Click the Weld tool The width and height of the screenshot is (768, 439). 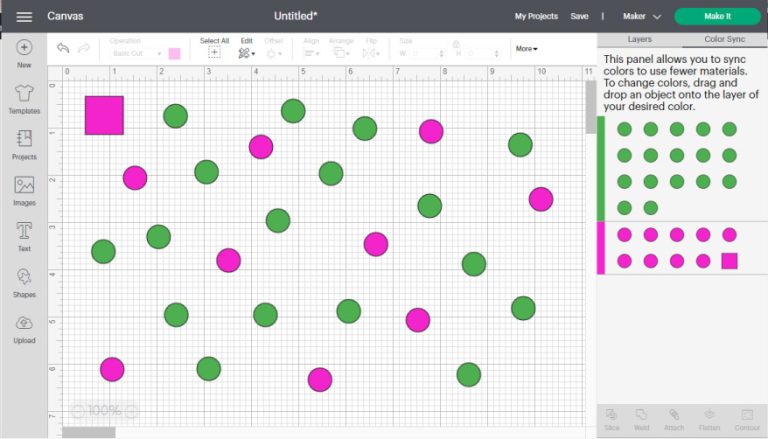pos(641,419)
